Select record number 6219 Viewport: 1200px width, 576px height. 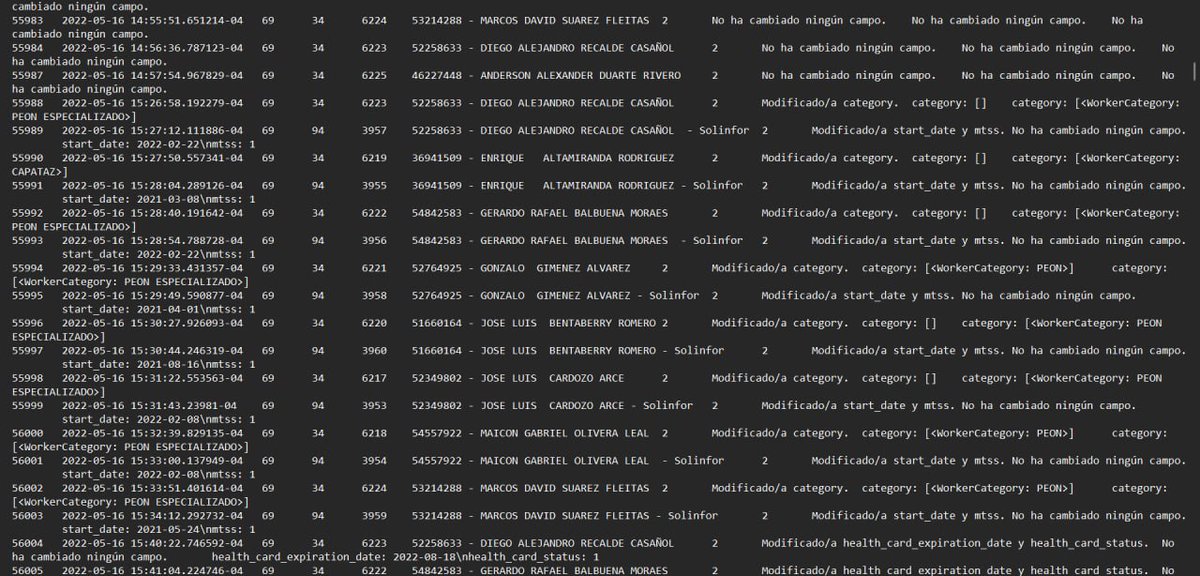click(x=374, y=158)
